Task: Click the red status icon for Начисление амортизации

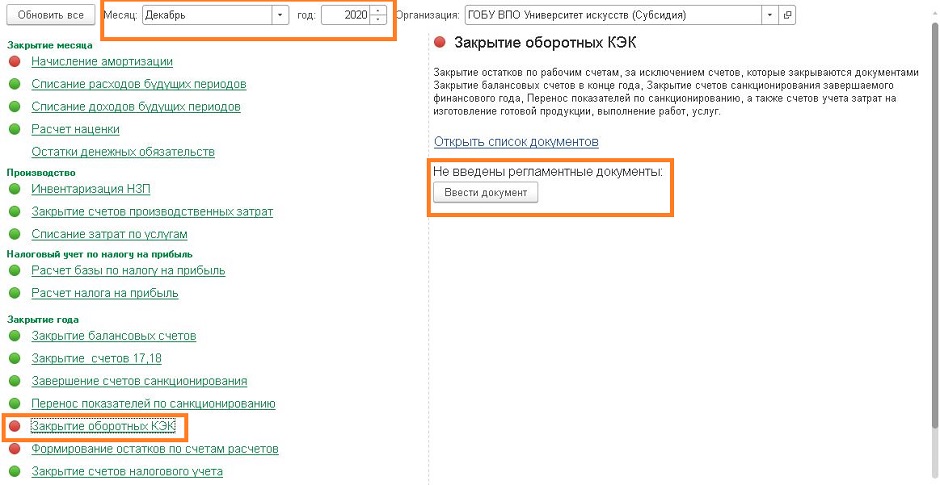Action: [x=14, y=62]
